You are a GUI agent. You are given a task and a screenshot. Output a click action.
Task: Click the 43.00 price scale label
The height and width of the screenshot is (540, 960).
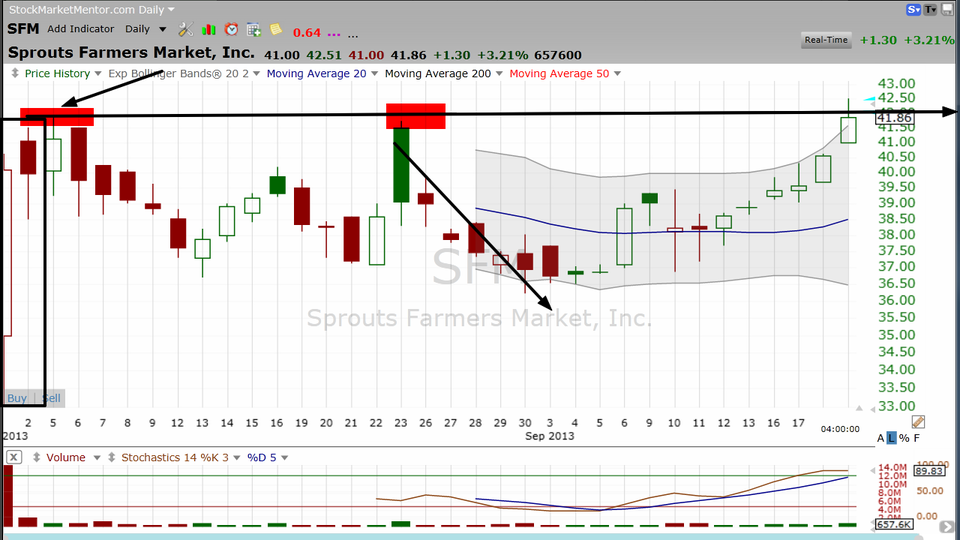(896, 83)
